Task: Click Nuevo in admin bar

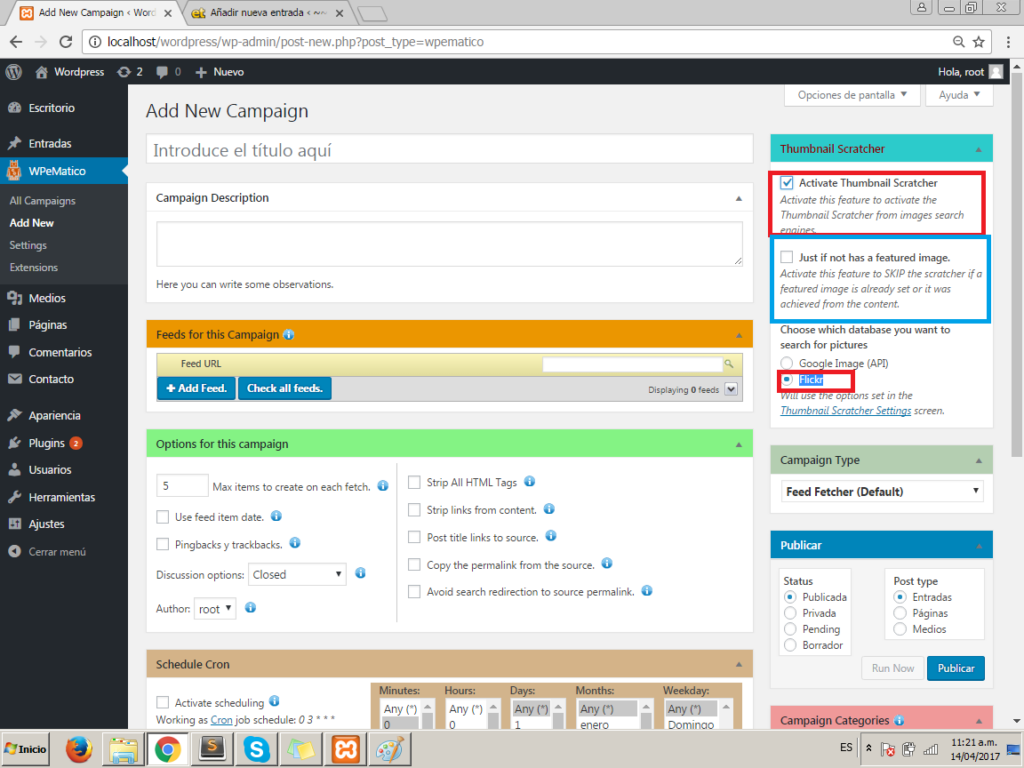Action: pyautogui.click(x=220, y=72)
